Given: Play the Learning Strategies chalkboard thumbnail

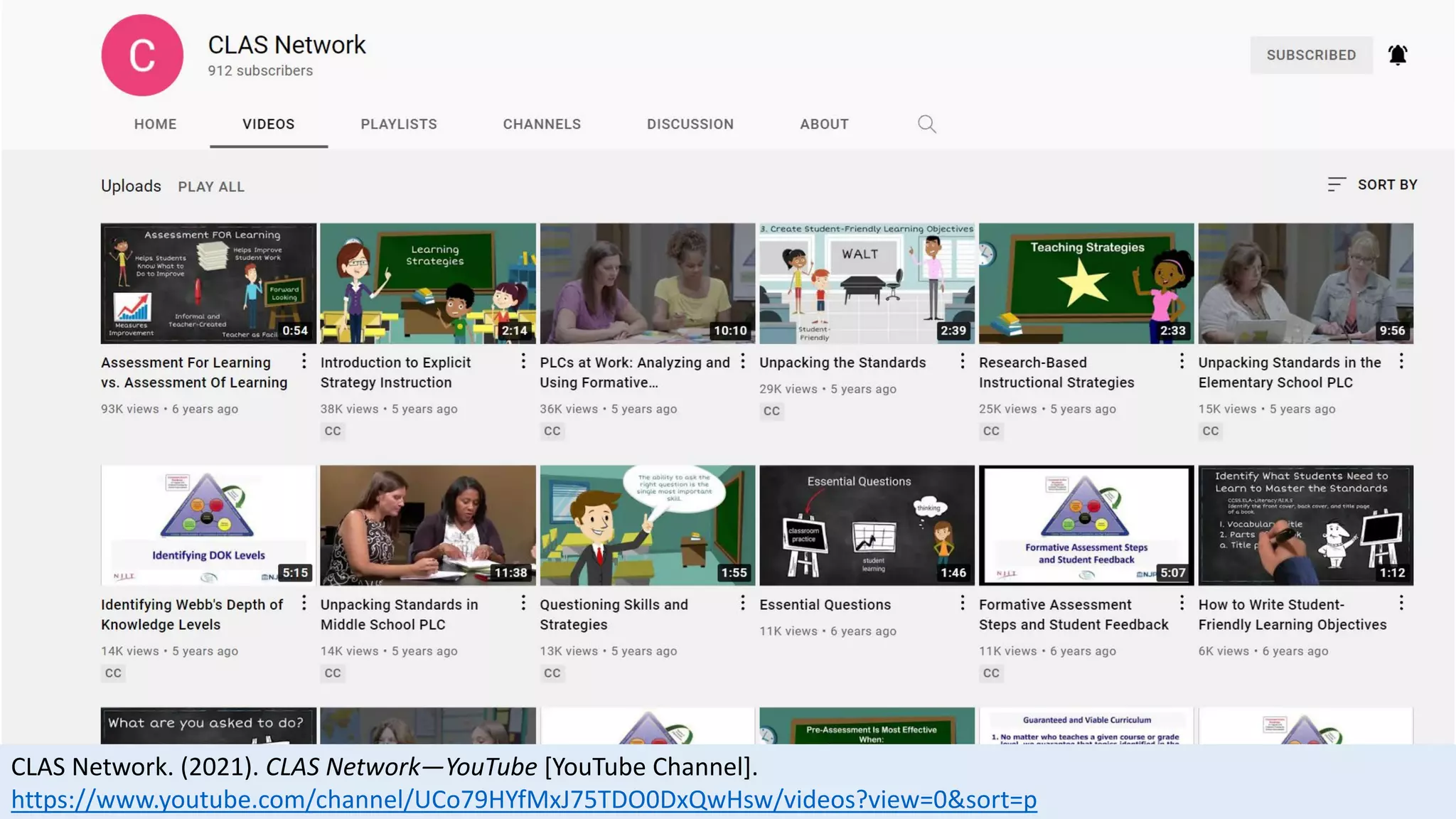Looking at the screenshot, I should pos(428,284).
